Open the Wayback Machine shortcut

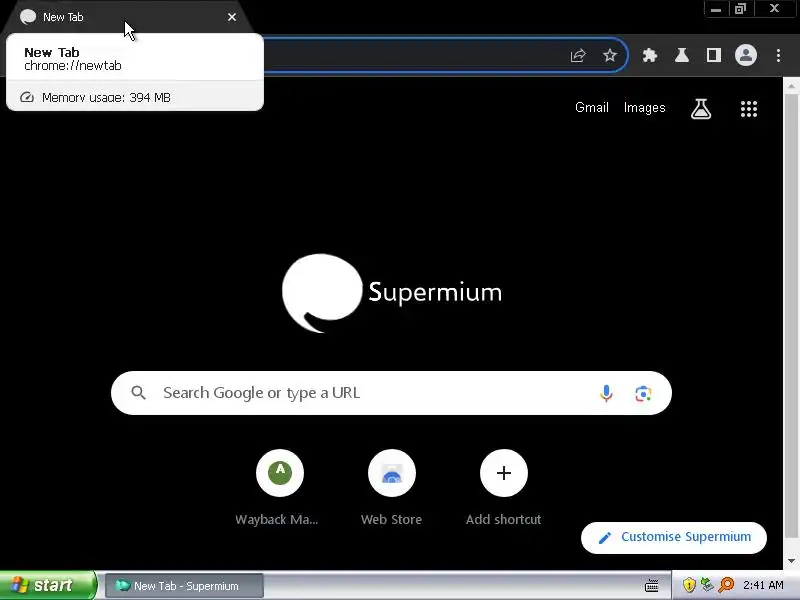[x=280, y=473]
